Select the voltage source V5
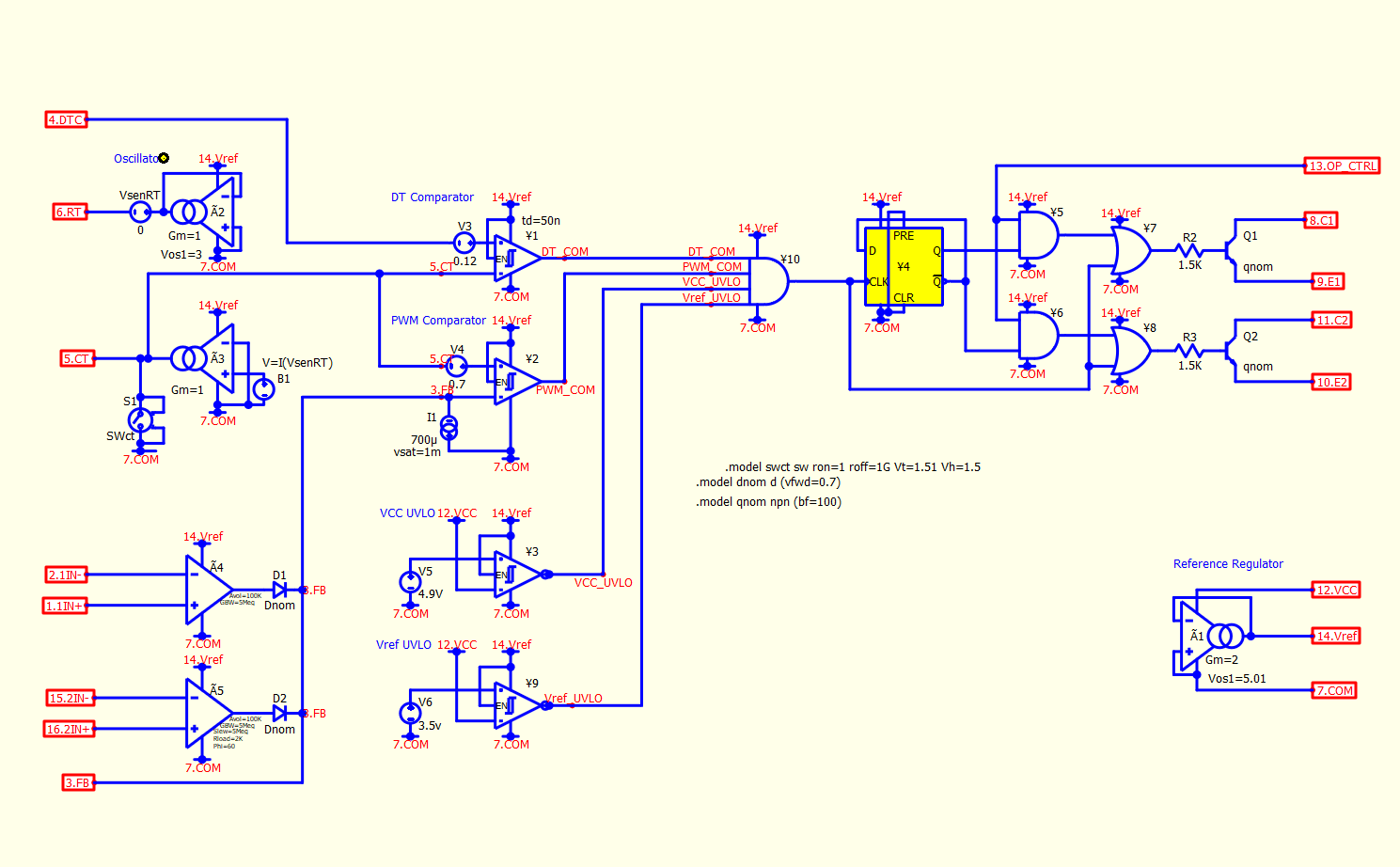The image size is (1400, 867). pos(410,582)
